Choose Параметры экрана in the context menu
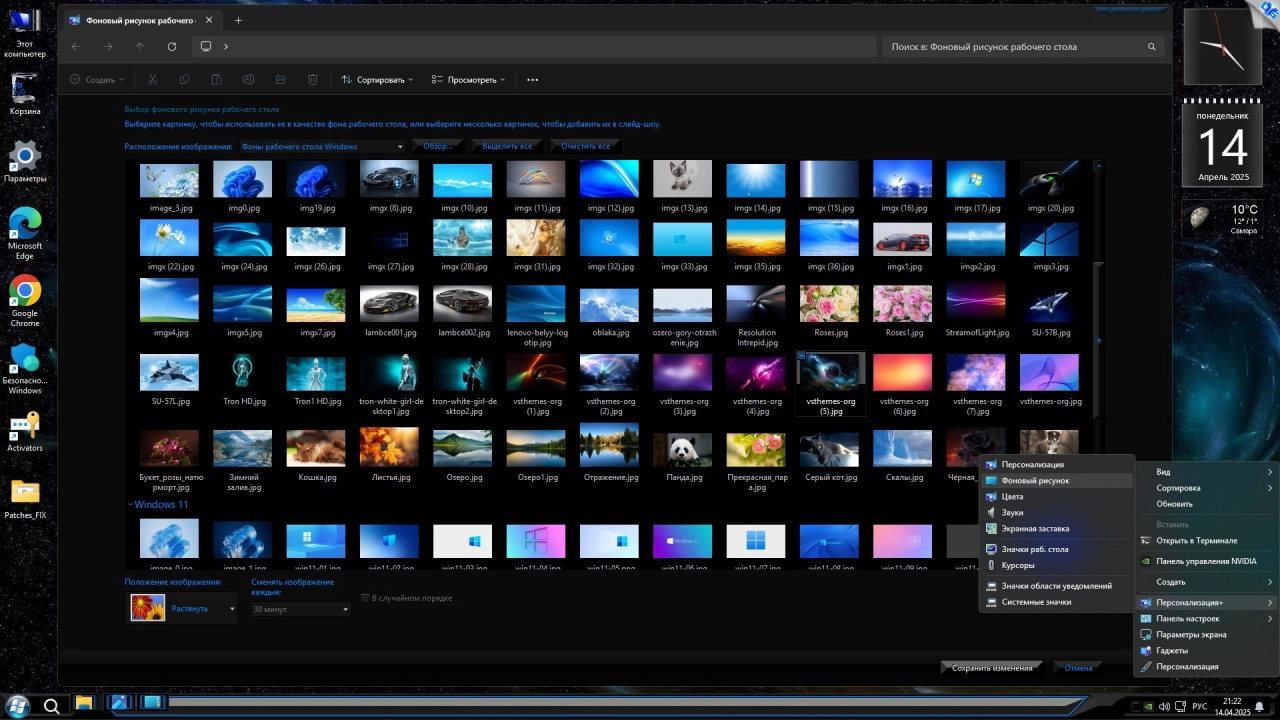Screen dimensions: 1280x720 pos(1205,635)
